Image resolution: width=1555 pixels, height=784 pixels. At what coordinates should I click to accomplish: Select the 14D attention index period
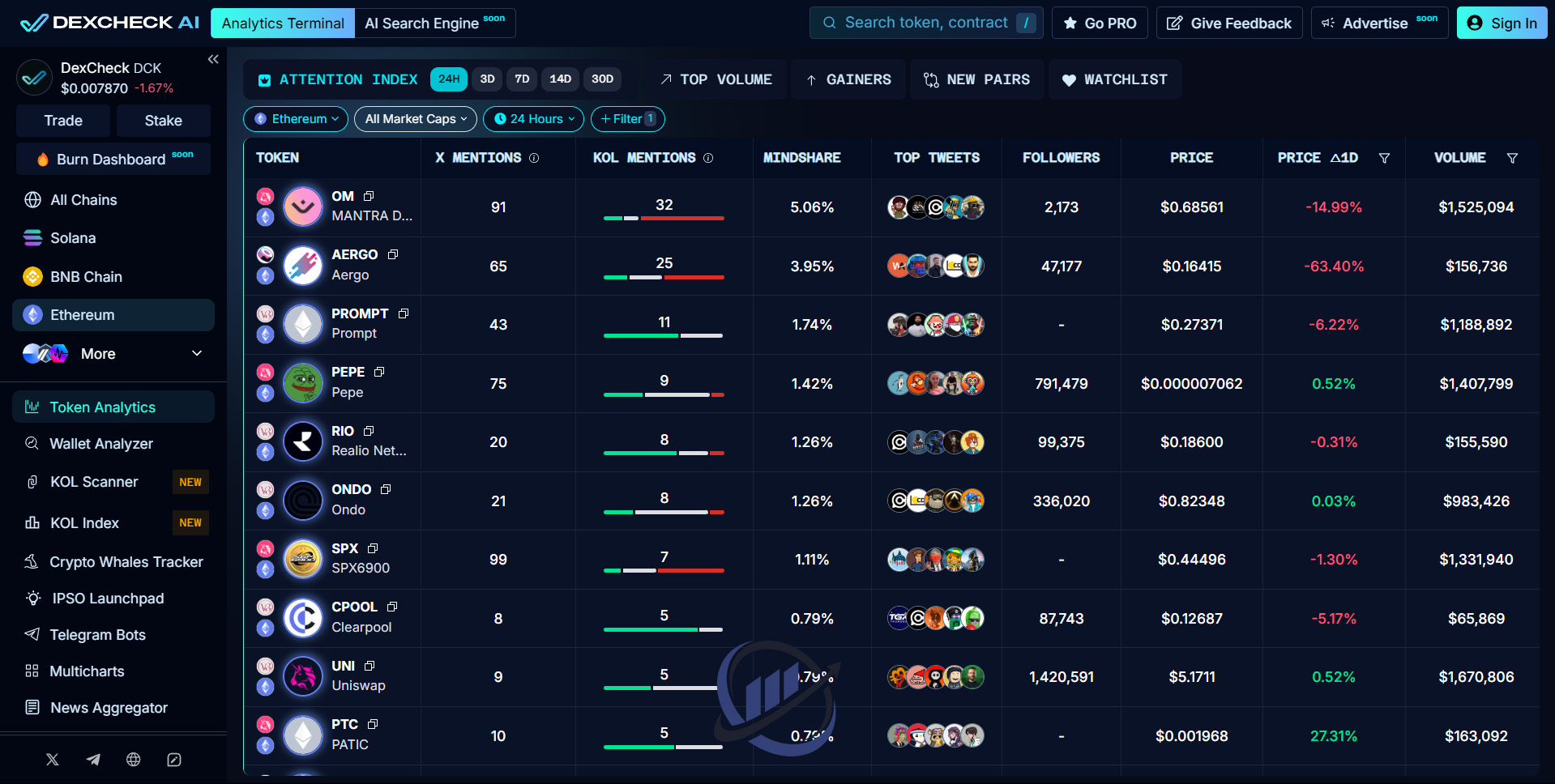[x=560, y=79]
